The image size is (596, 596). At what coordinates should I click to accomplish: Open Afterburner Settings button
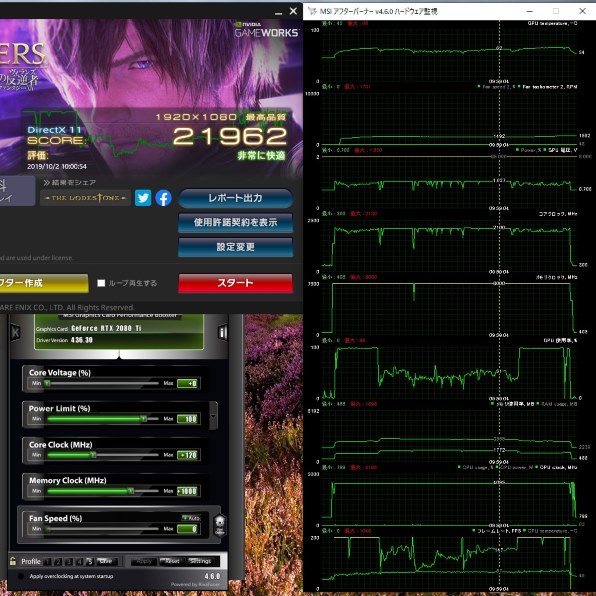[201, 561]
